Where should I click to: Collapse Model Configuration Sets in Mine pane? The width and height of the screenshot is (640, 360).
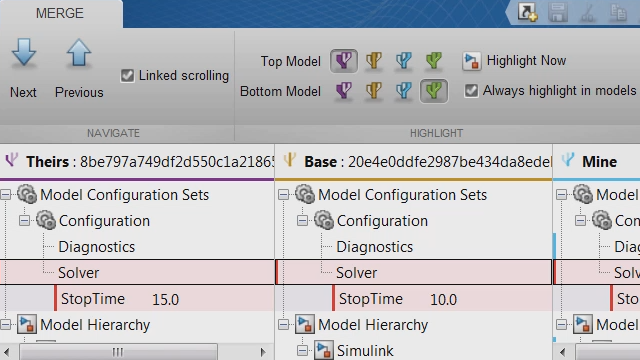[561, 195]
